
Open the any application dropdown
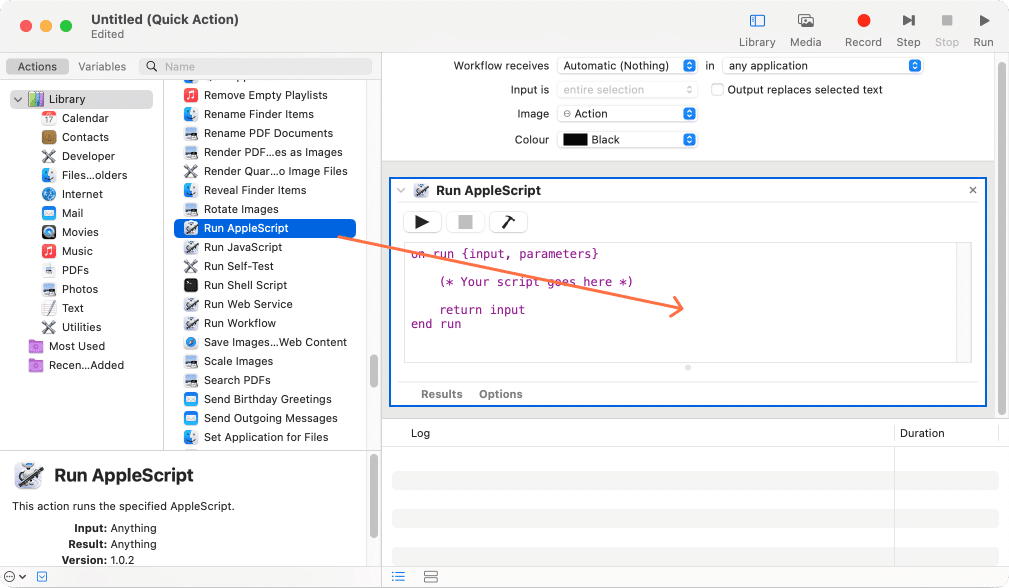click(x=822, y=66)
